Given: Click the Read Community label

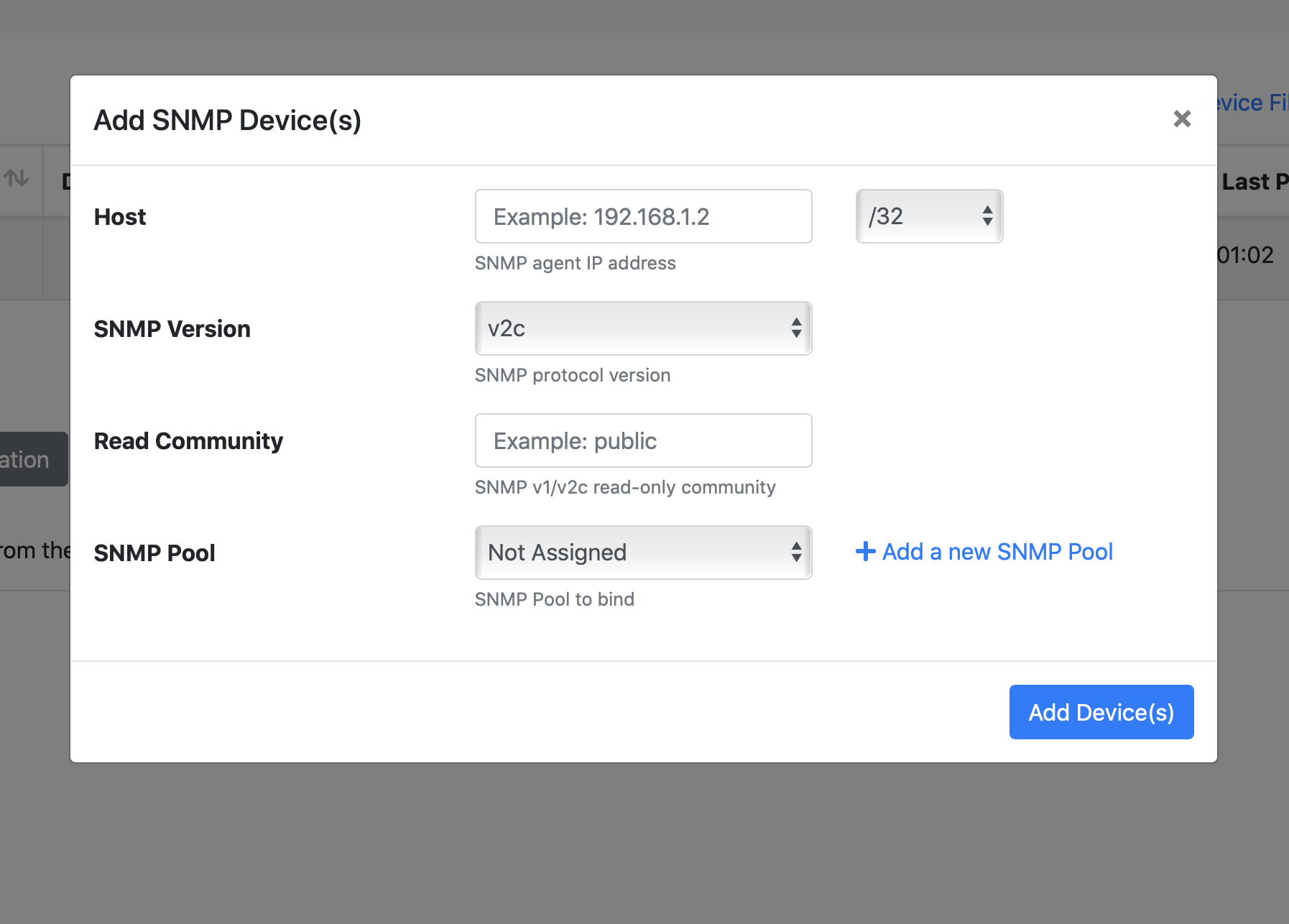Looking at the screenshot, I should [188, 441].
